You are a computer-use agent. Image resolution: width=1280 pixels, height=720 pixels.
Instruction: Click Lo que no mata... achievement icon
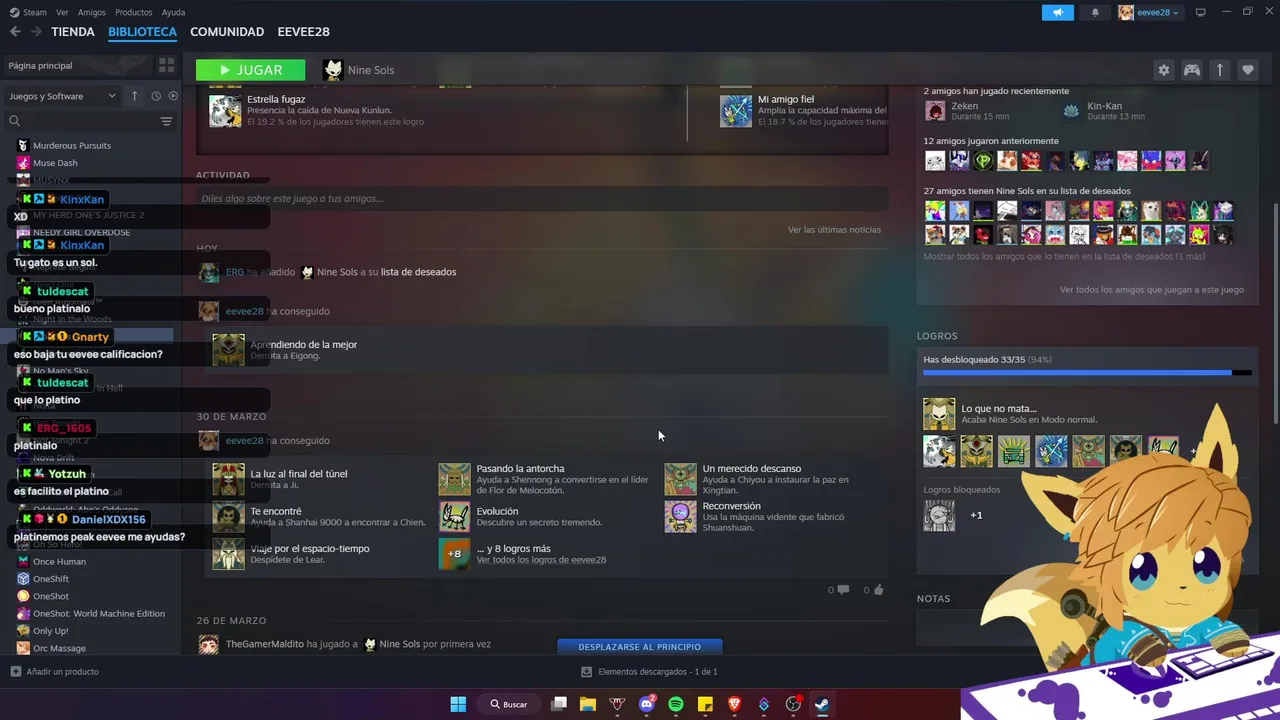coord(939,414)
